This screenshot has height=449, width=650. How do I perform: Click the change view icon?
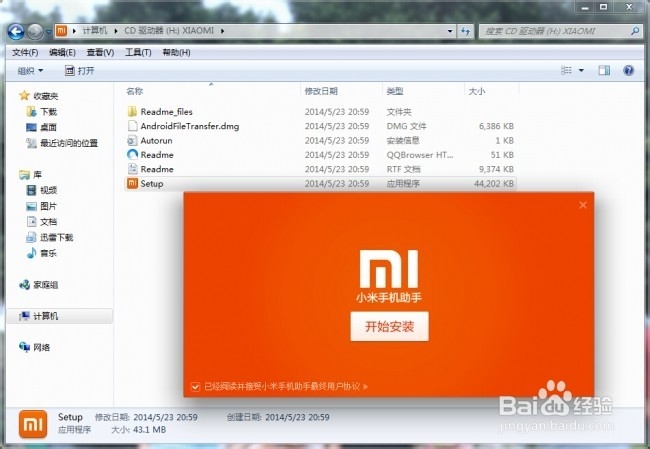point(566,70)
